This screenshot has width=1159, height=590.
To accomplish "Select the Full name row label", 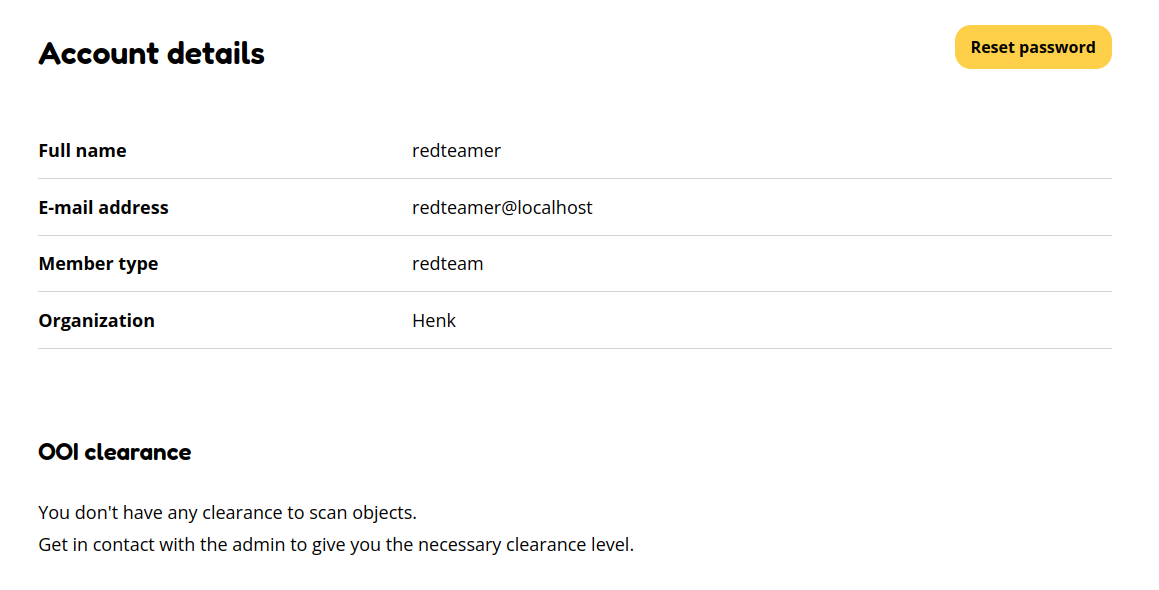I will click(x=82, y=150).
